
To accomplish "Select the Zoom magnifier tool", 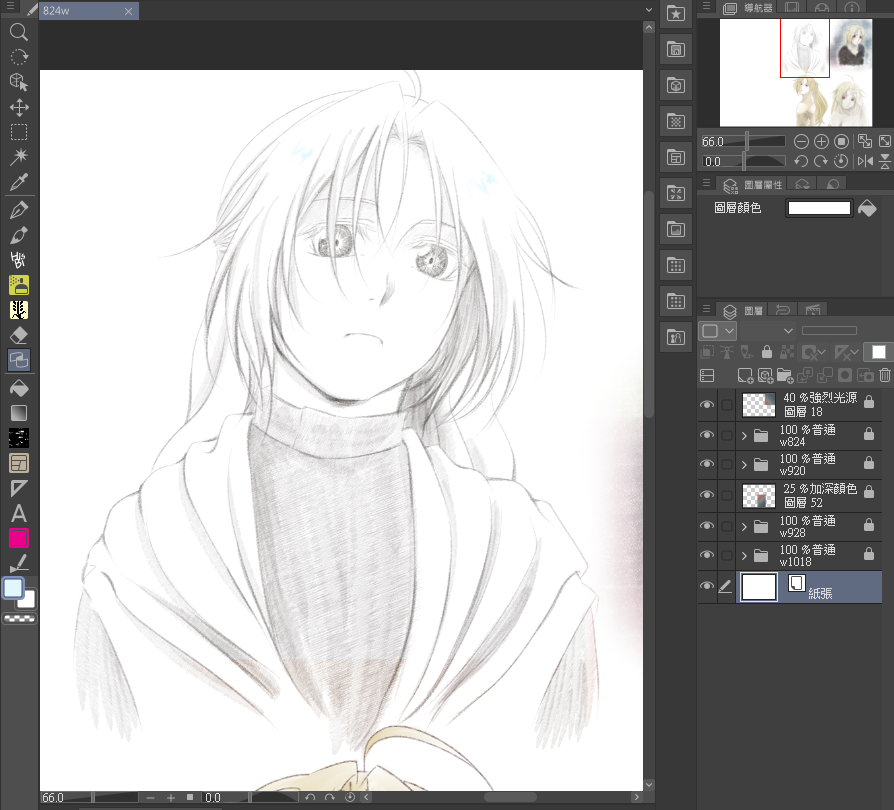I will point(19,32).
